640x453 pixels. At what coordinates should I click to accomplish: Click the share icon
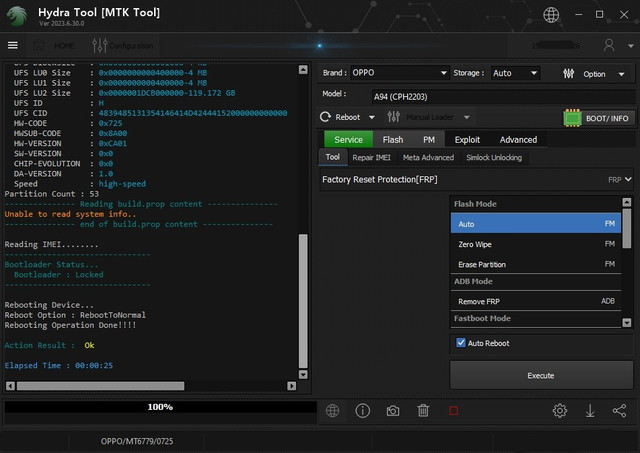[619, 410]
